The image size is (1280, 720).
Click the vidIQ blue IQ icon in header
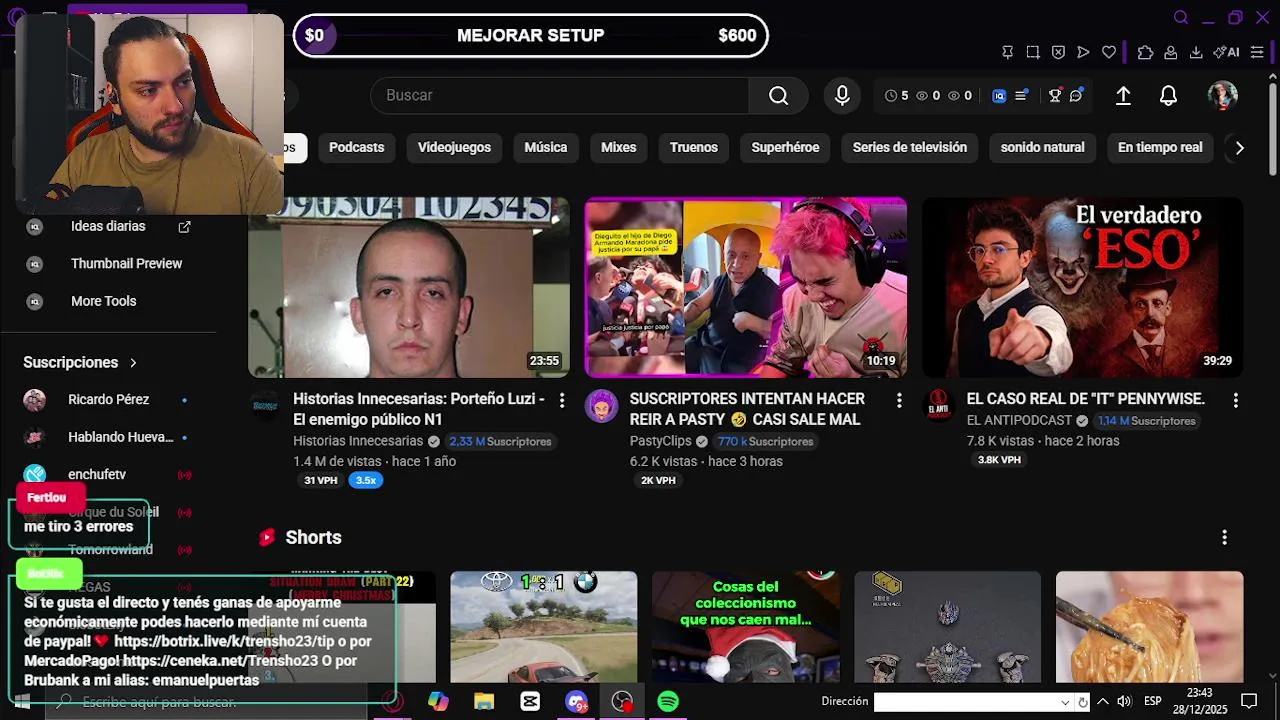999,96
